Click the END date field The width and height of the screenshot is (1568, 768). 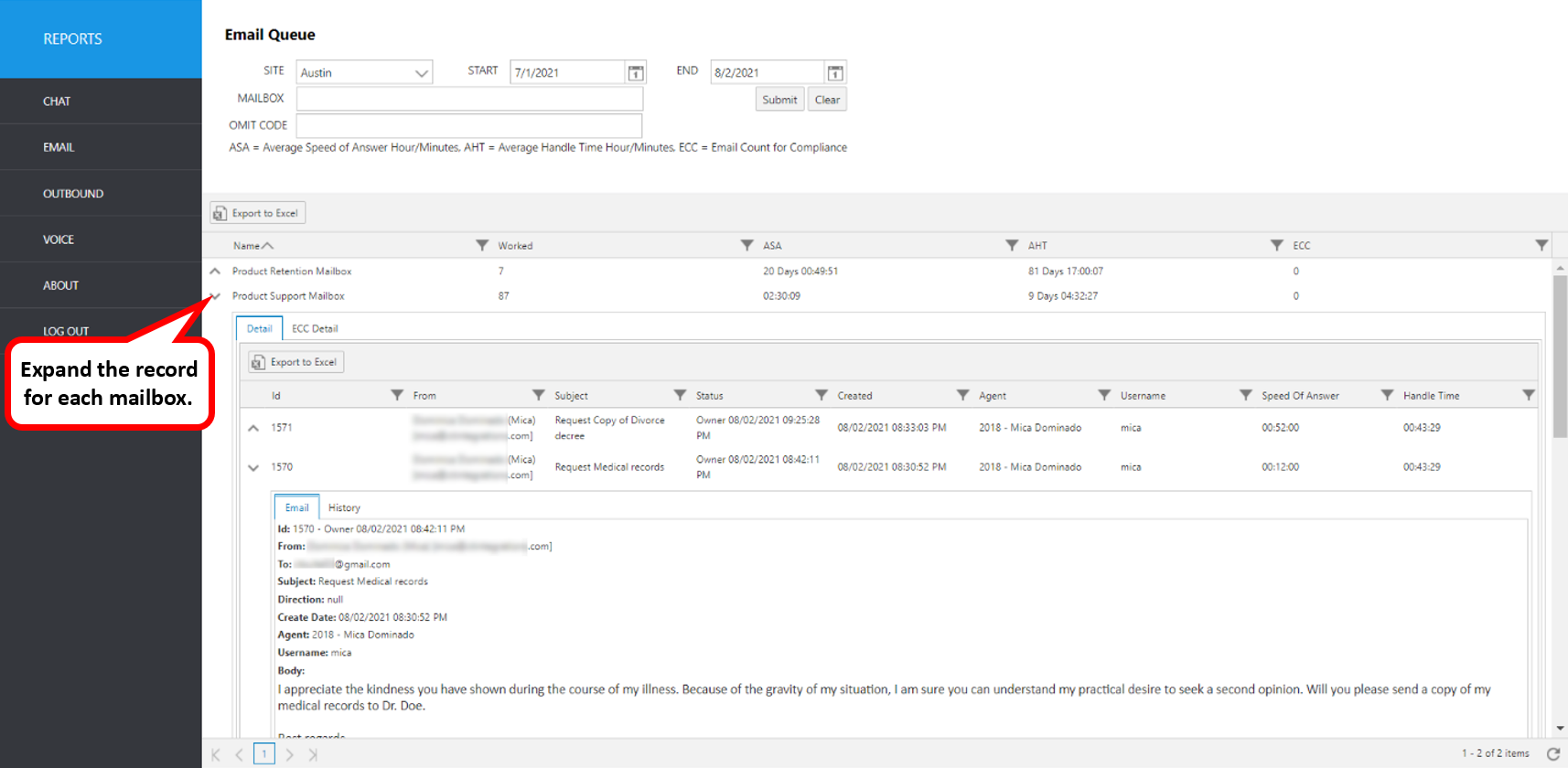pos(768,72)
